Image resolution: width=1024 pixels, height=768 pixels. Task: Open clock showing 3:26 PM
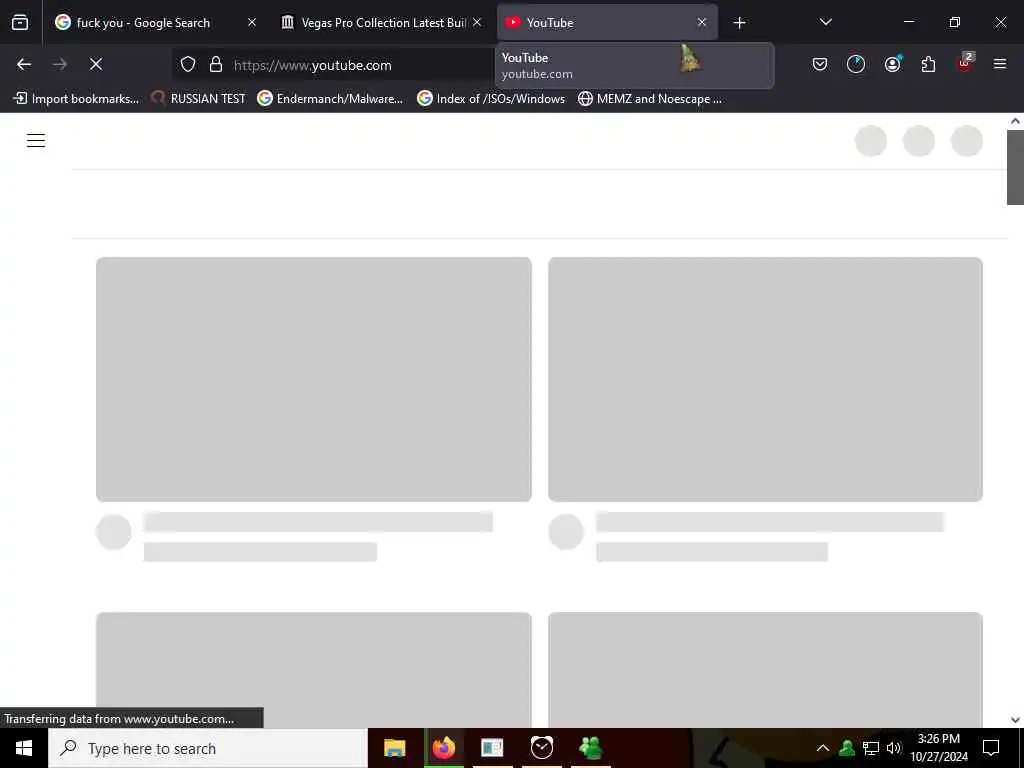click(x=939, y=748)
